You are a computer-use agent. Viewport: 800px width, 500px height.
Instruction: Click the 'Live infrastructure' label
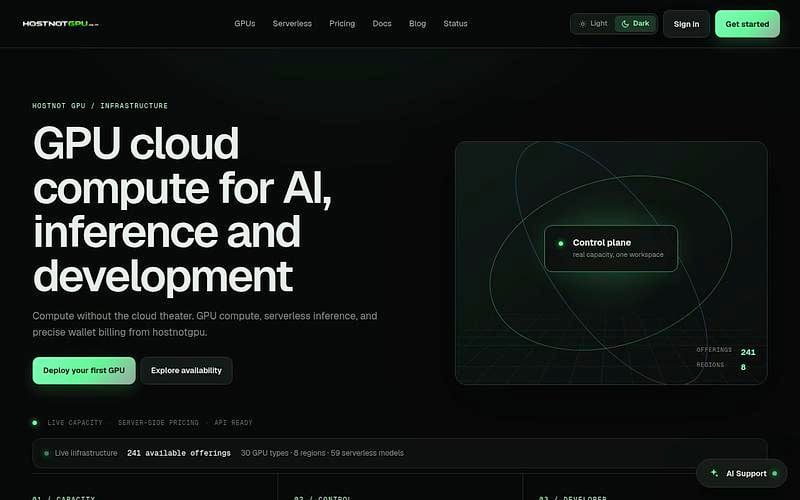coord(86,453)
